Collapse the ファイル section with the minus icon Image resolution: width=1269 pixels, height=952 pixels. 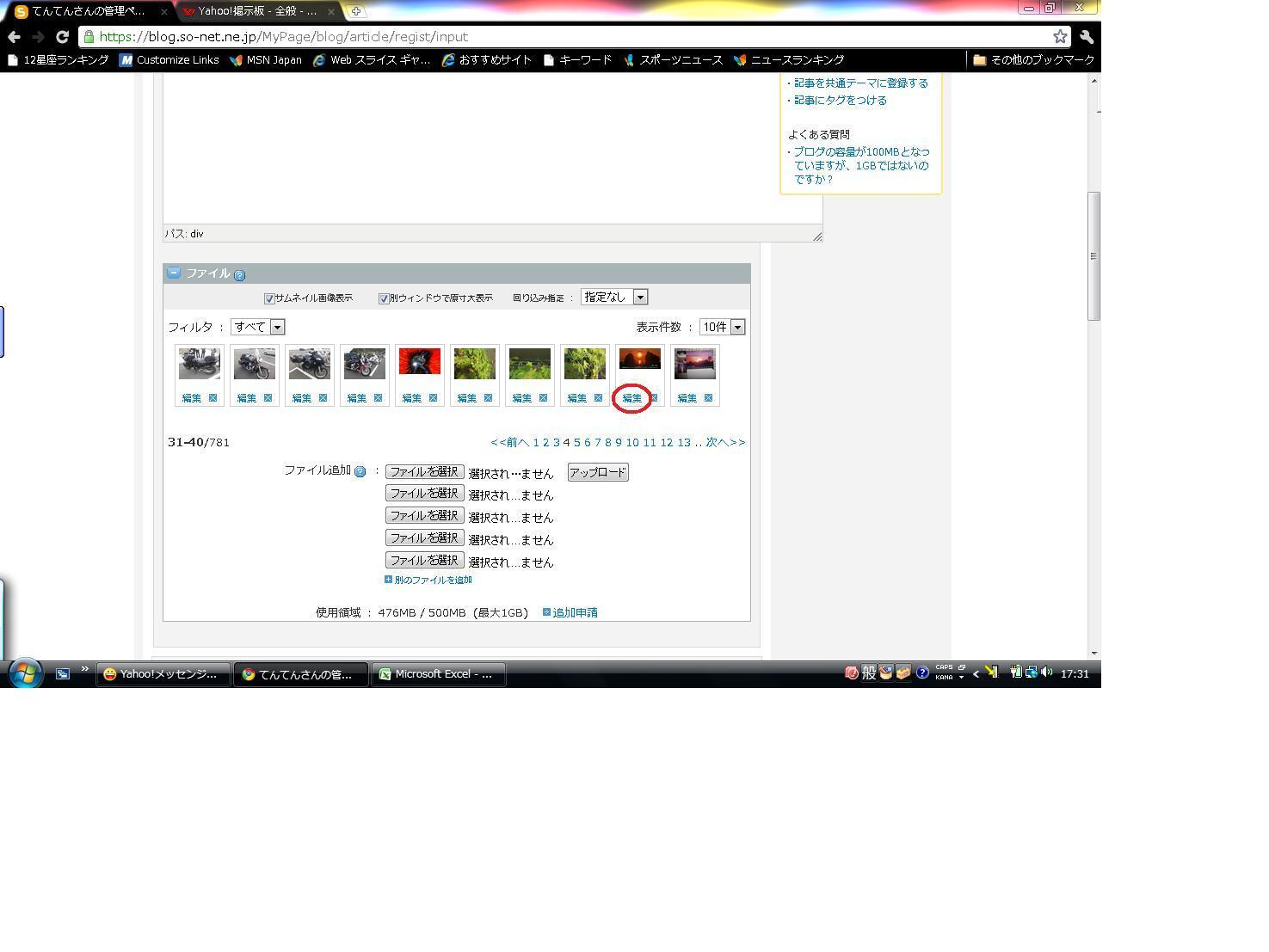pyautogui.click(x=174, y=273)
